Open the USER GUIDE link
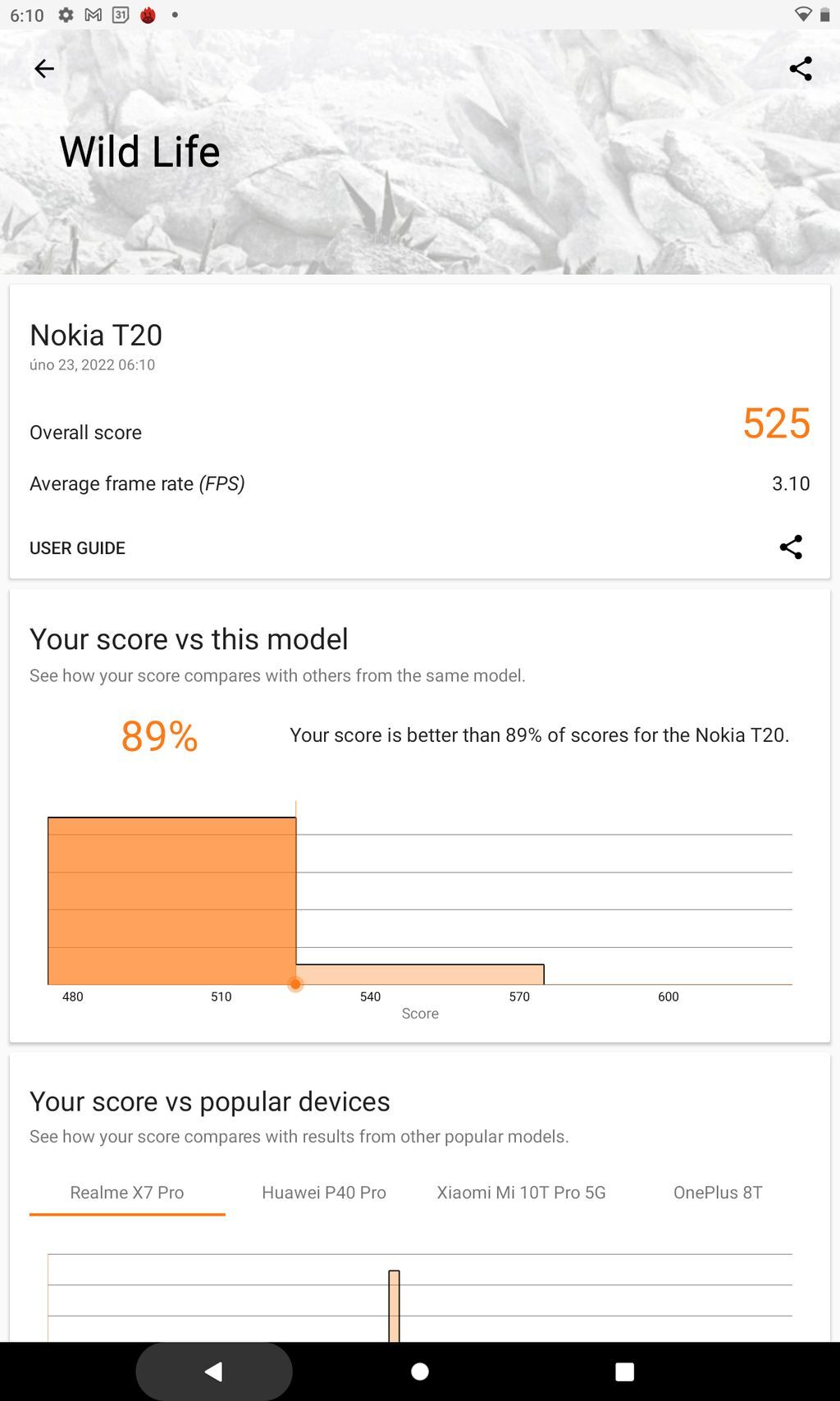840x1401 pixels. point(76,547)
